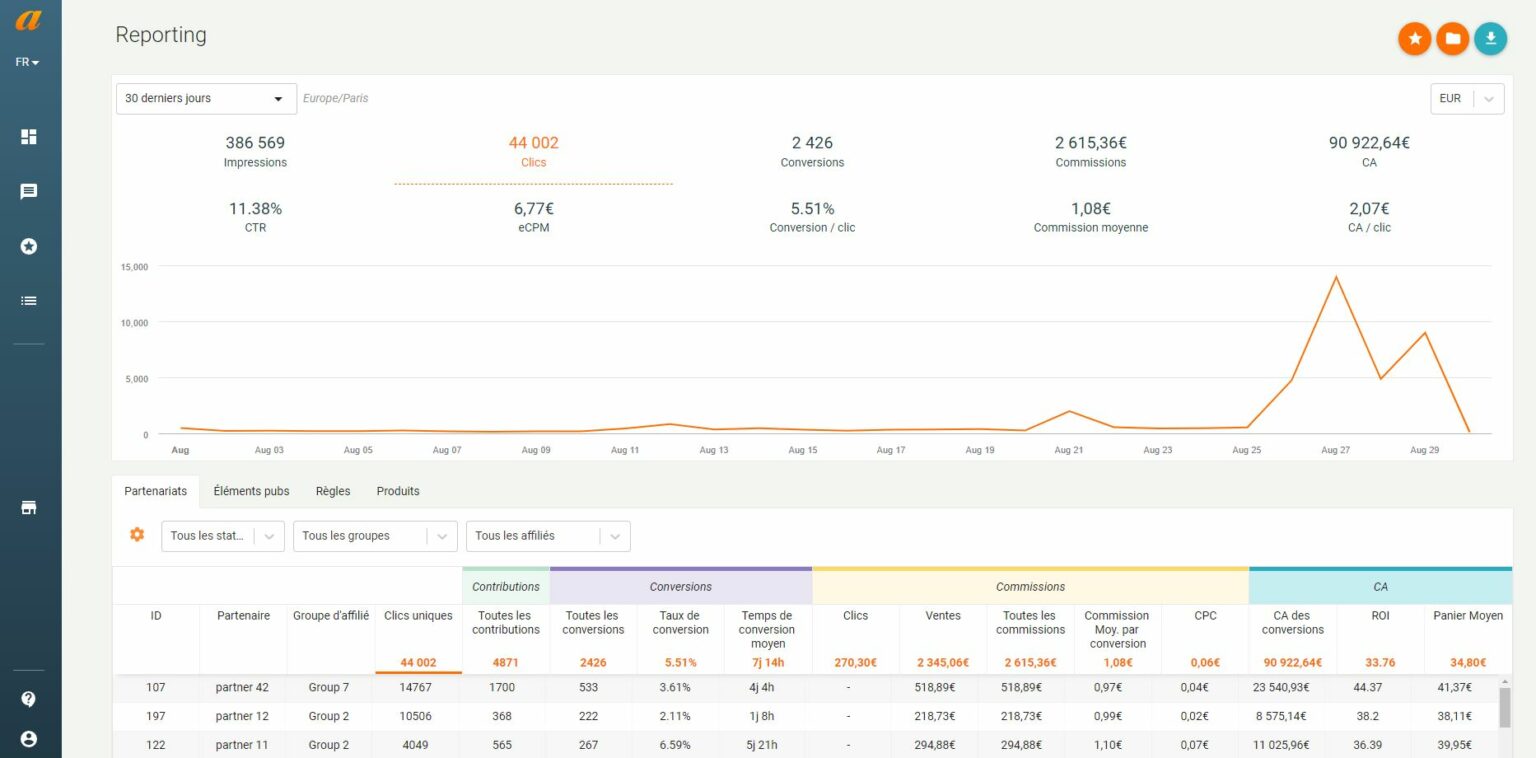Screen dimensions: 1536x758
Task: Open the user account profile icon
Action: coord(29,739)
